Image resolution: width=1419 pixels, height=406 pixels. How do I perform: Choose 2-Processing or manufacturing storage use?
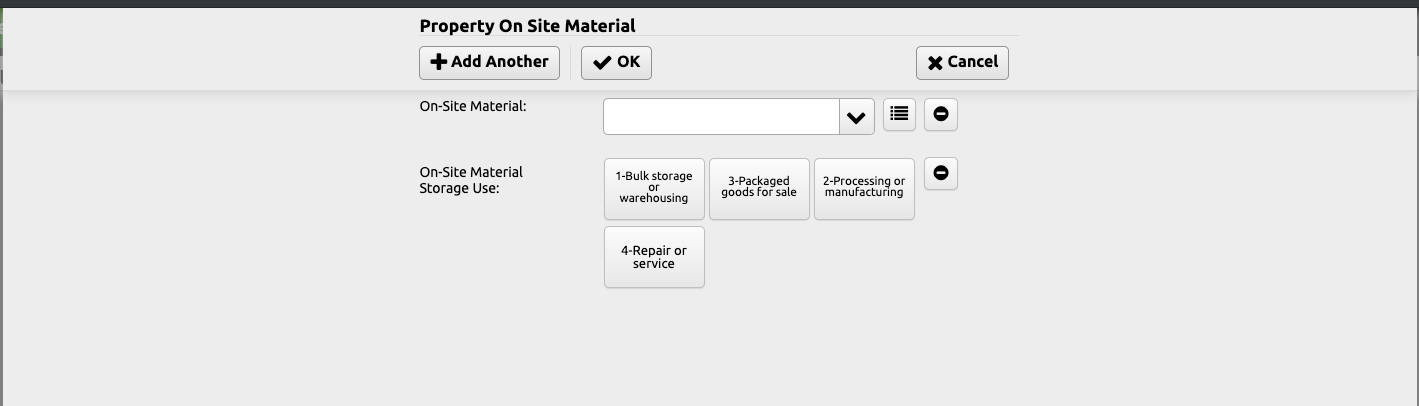point(864,188)
